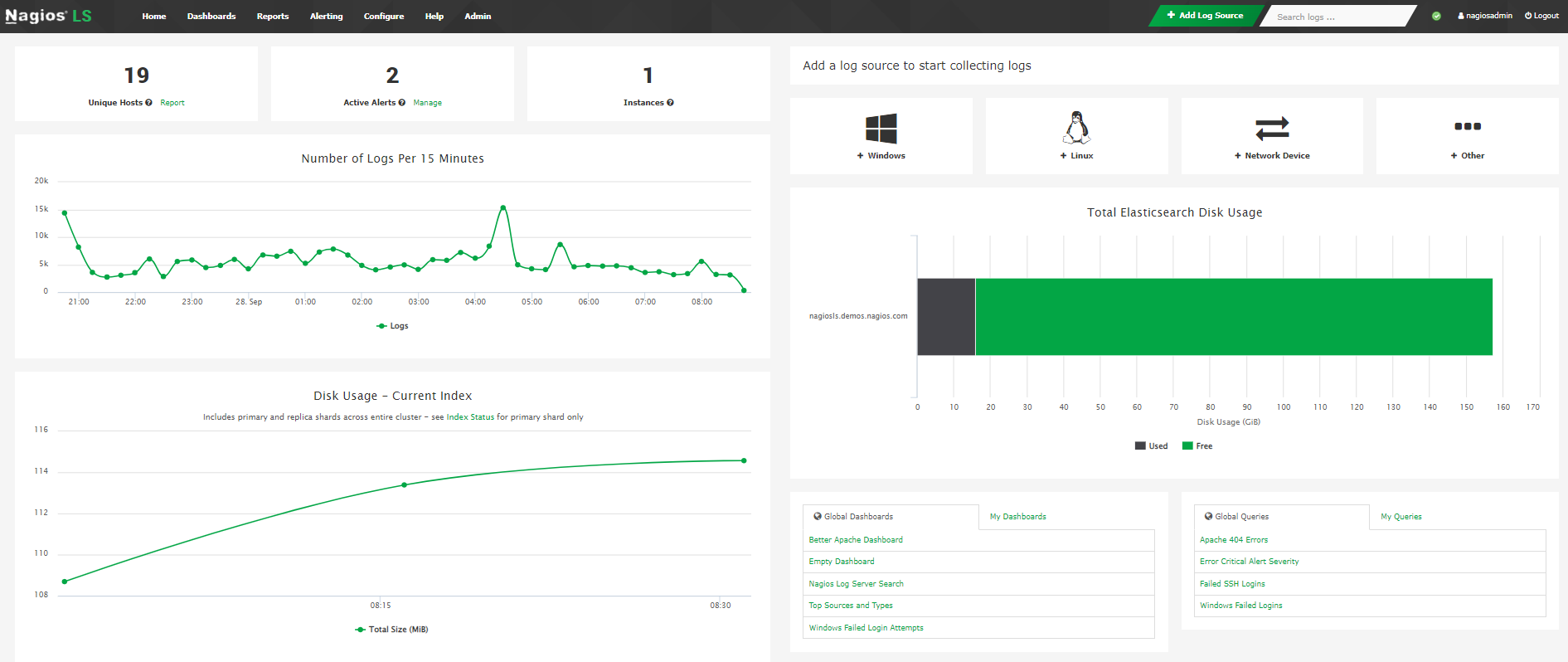Click the green Free disk usage bar

[1233, 317]
